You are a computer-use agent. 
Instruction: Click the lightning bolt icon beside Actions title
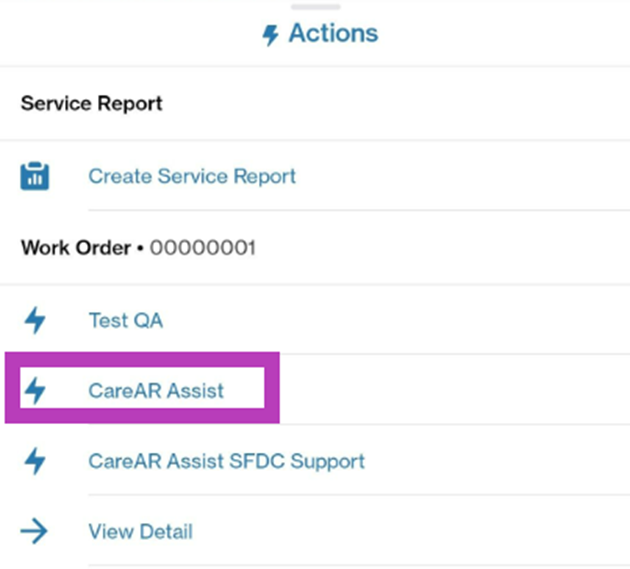point(270,35)
